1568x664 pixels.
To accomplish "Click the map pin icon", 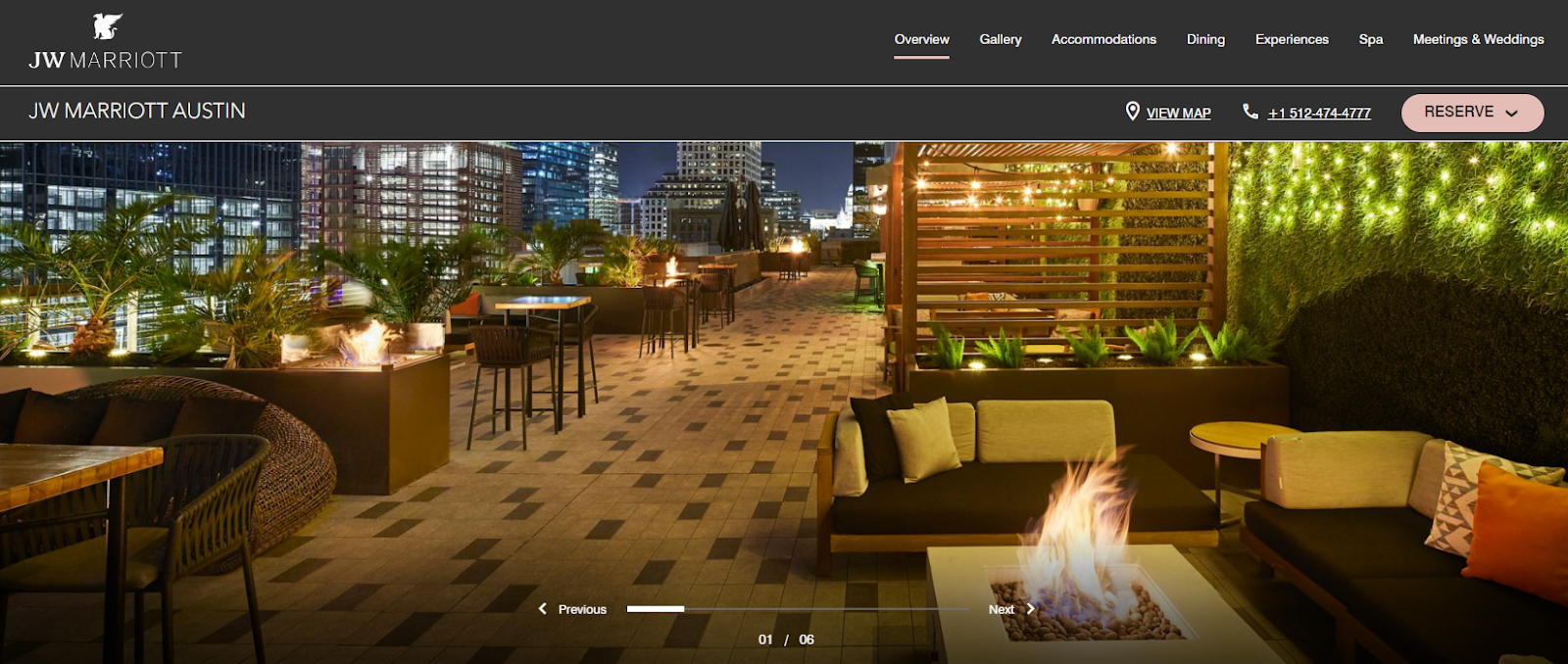I will (x=1132, y=112).
